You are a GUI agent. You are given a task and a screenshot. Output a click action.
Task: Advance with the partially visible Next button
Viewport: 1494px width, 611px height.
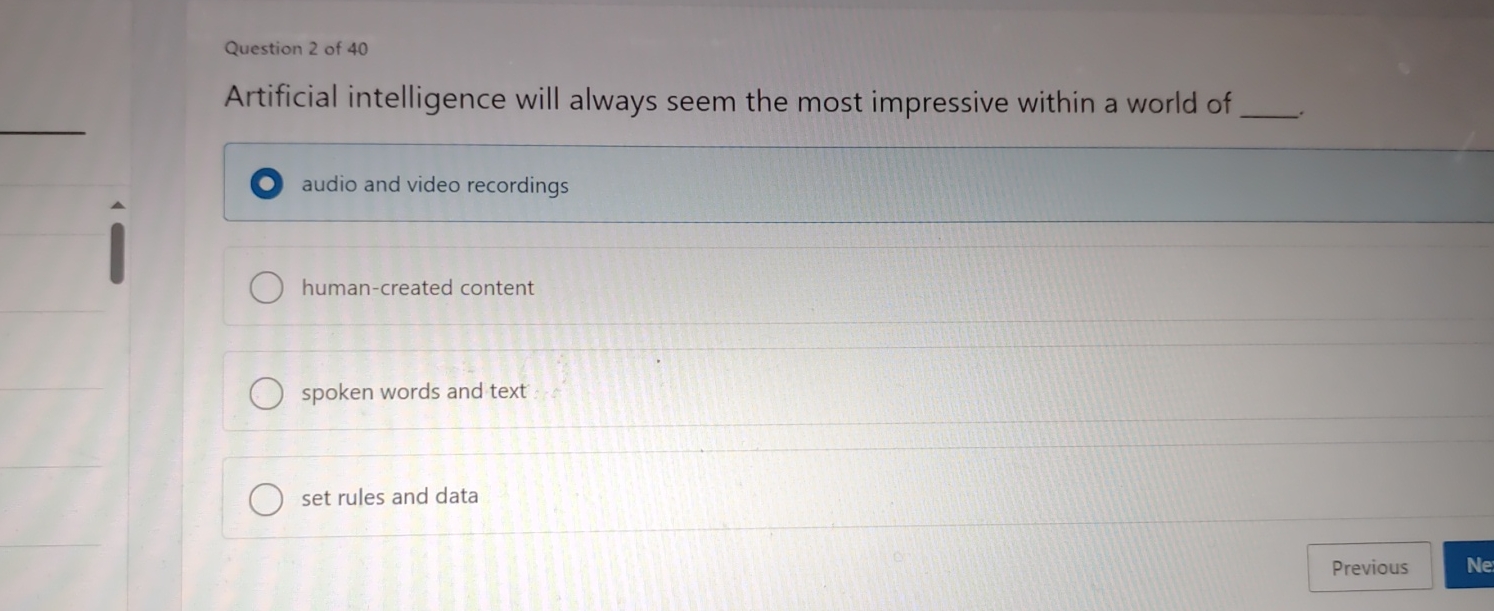(x=1470, y=565)
